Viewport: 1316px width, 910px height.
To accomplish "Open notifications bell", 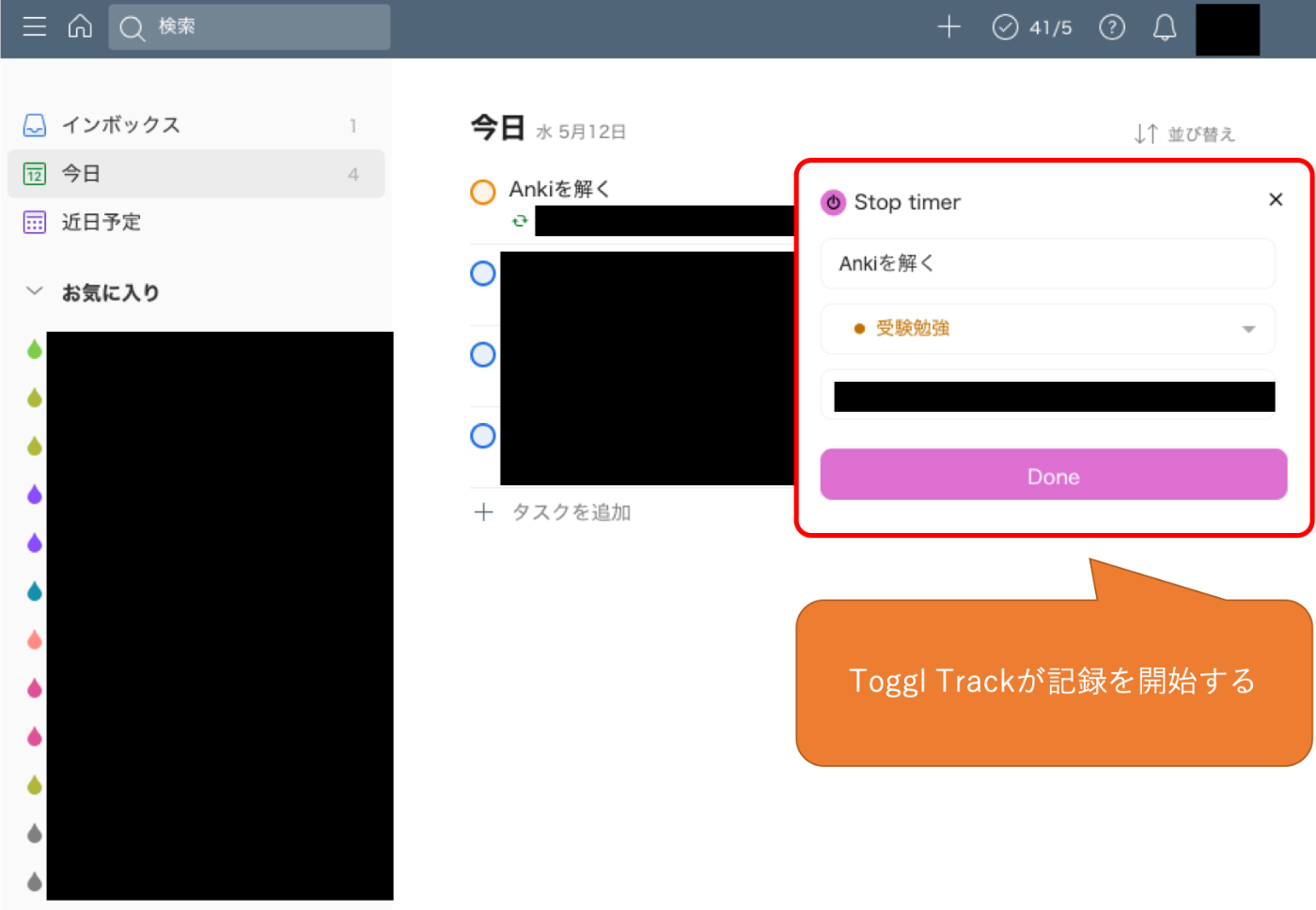I will 1165,27.
